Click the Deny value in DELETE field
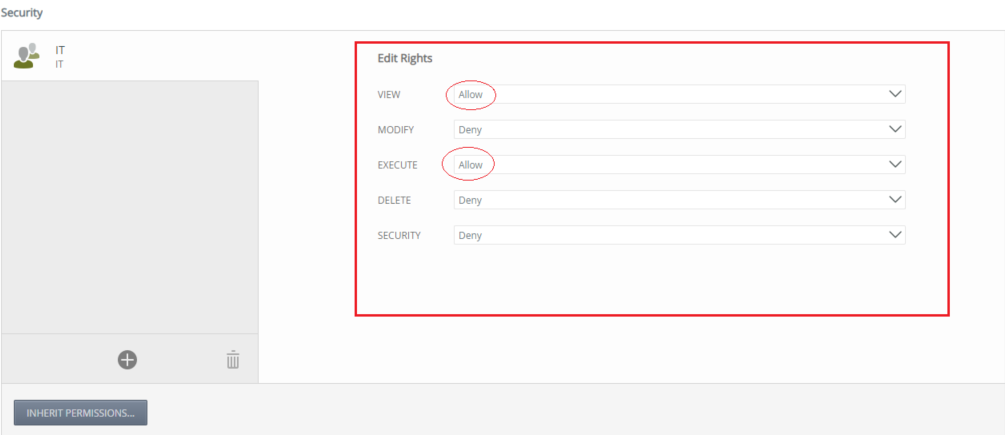 pos(470,200)
